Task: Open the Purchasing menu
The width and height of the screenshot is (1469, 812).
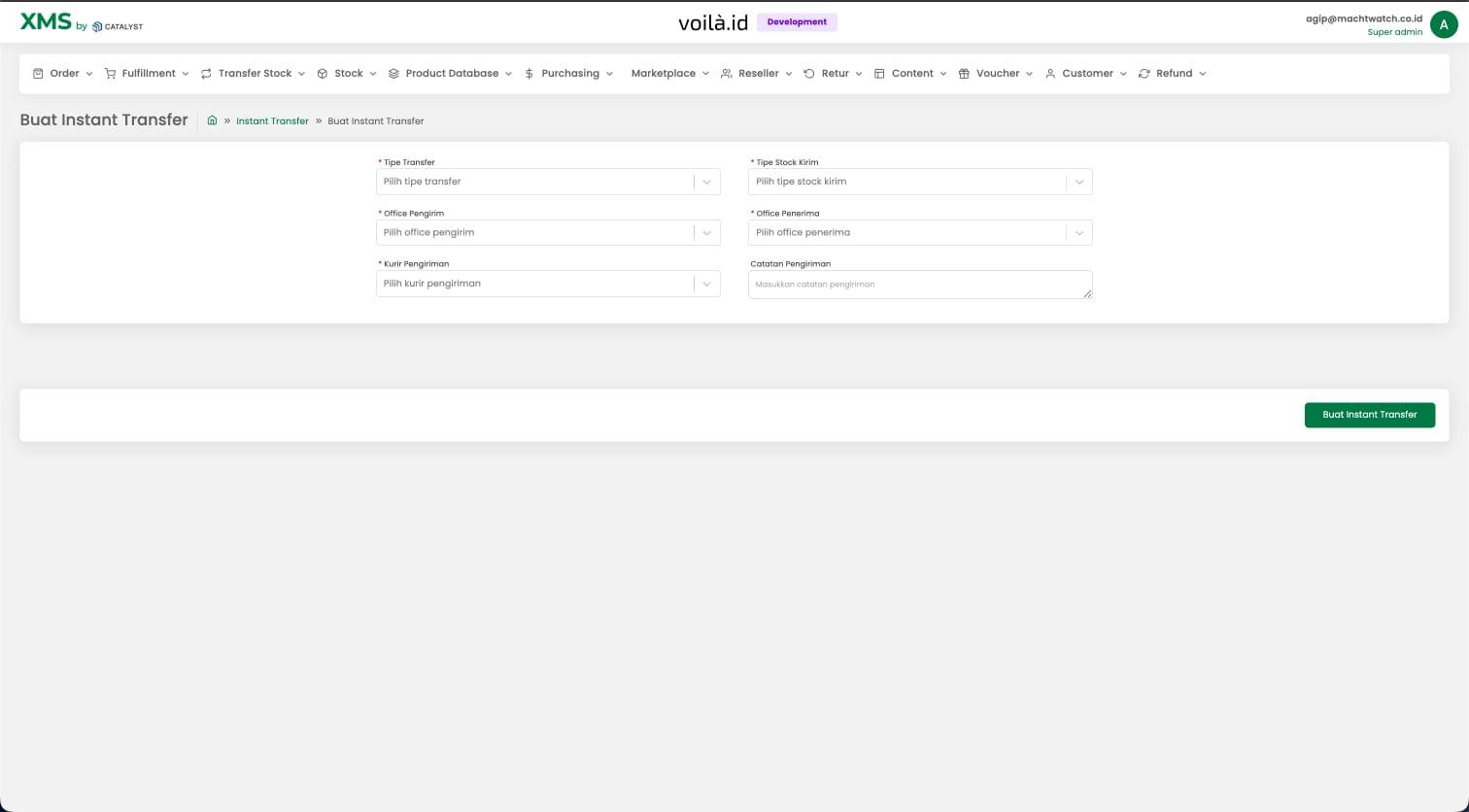Action: tap(568, 74)
